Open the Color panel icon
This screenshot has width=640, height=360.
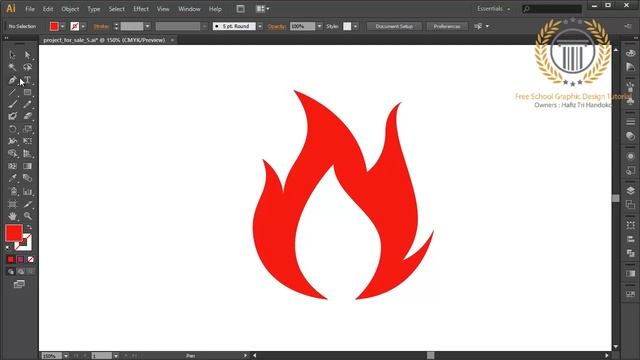630,53
